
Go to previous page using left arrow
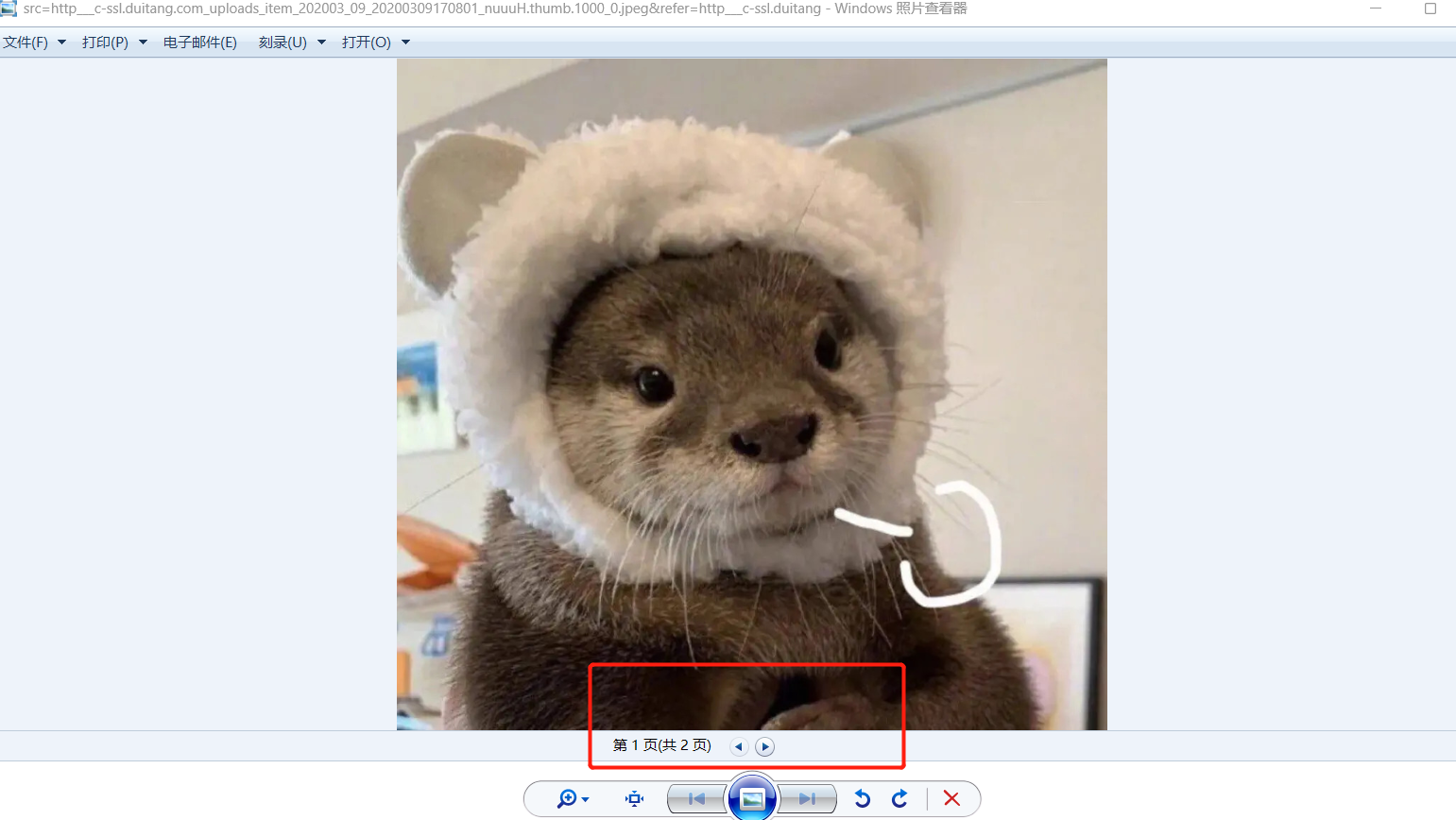(739, 747)
